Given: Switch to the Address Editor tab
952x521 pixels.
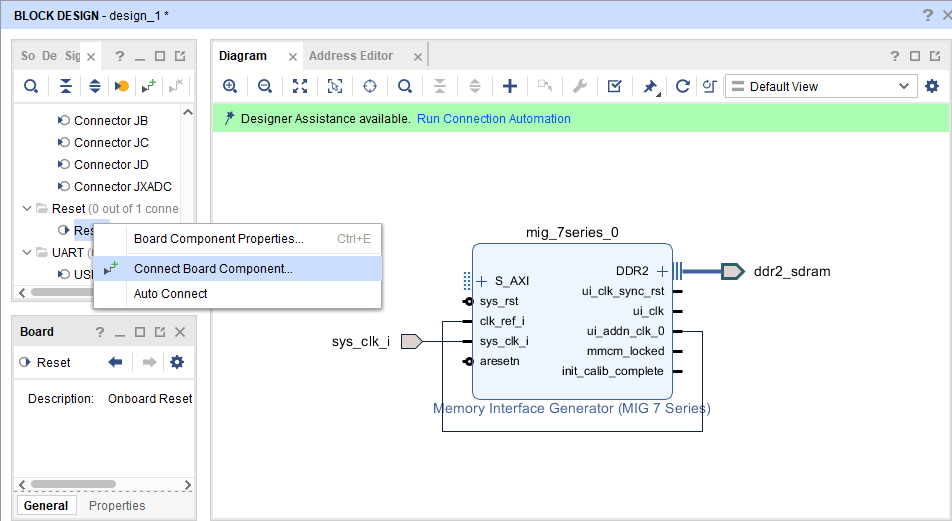Looking at the screenshot, I should pyautogui.click(x=351, y=56).
